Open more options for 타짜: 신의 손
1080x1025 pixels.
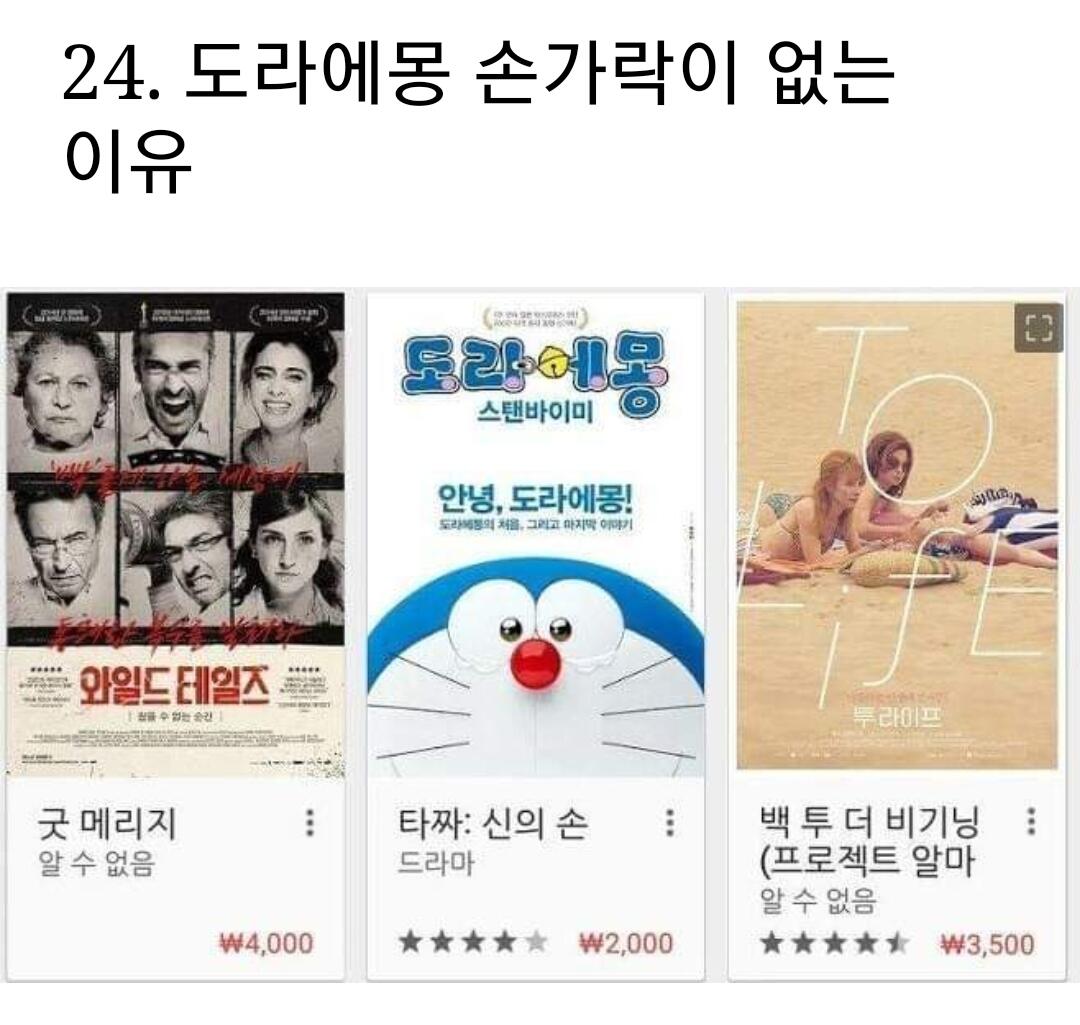(x=669, y=822)
